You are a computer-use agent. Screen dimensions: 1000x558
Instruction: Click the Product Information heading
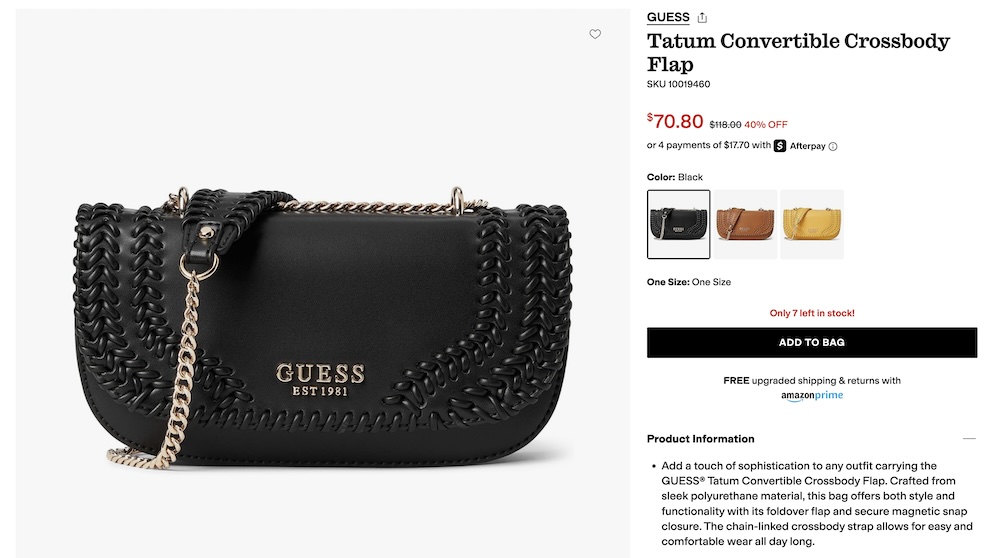700,439
